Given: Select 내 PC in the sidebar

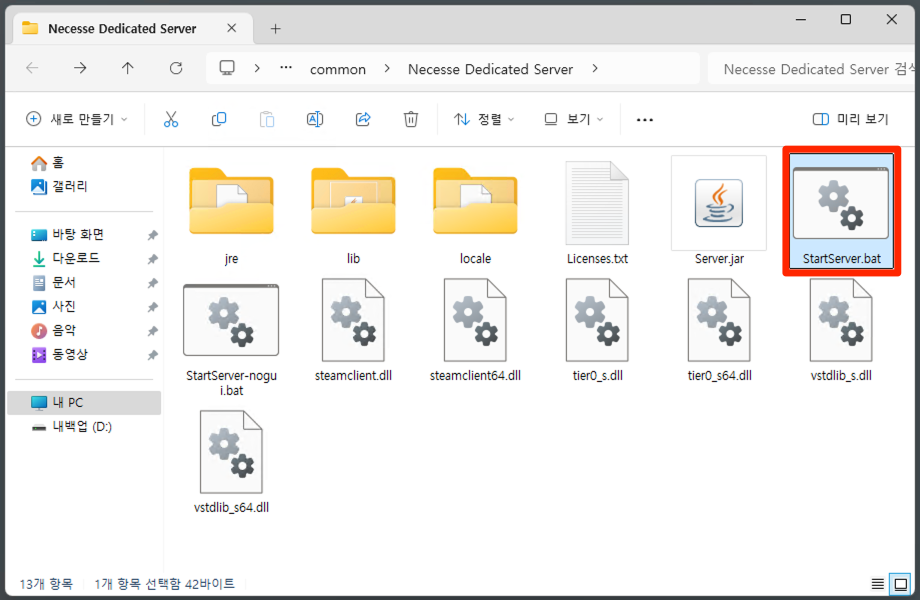Looking at the screenshot, I should coord(84,403).
